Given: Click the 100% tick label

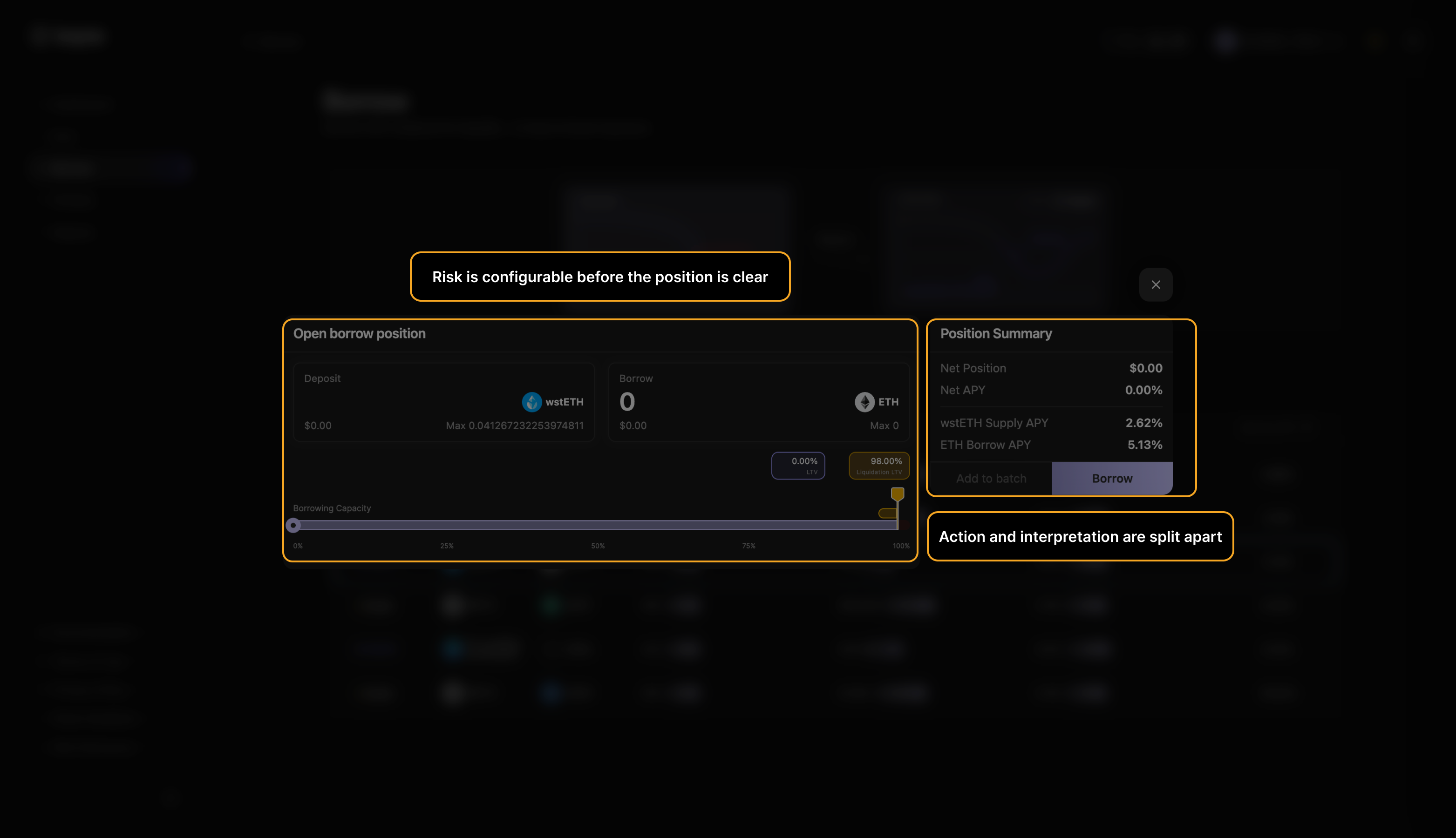Looking at the screenshot, I should coord(901,546).
